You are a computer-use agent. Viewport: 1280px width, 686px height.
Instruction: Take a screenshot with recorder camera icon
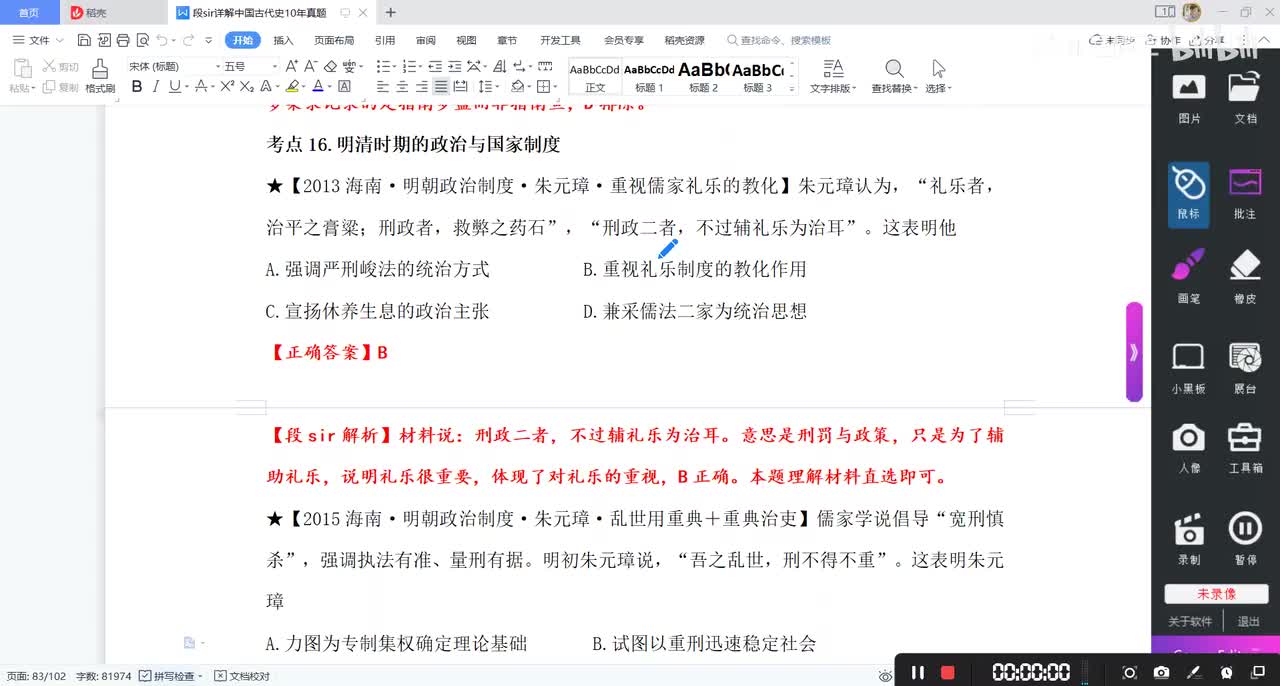1161,672
